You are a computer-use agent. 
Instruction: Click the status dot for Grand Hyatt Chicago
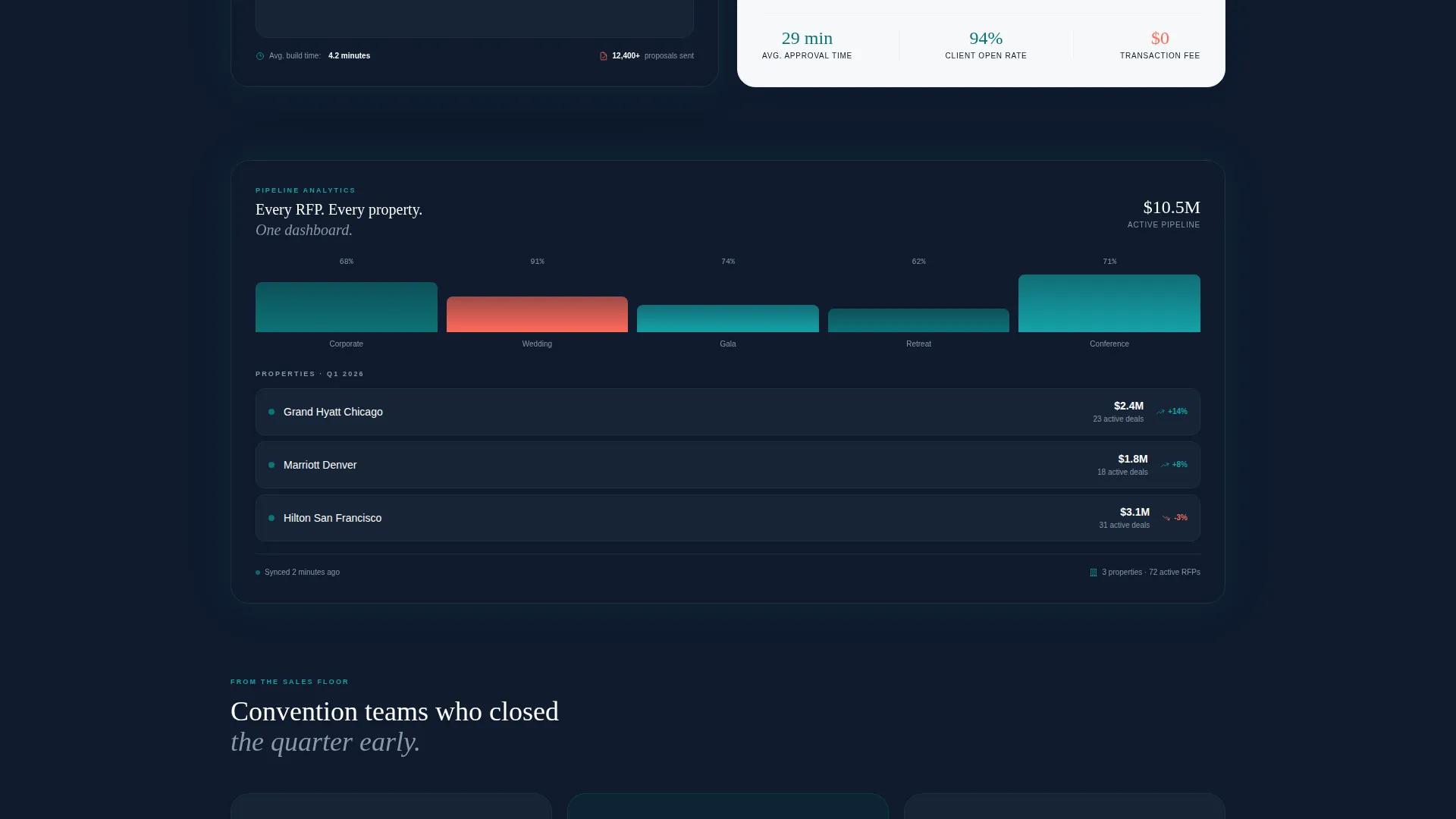pos(271,412)
